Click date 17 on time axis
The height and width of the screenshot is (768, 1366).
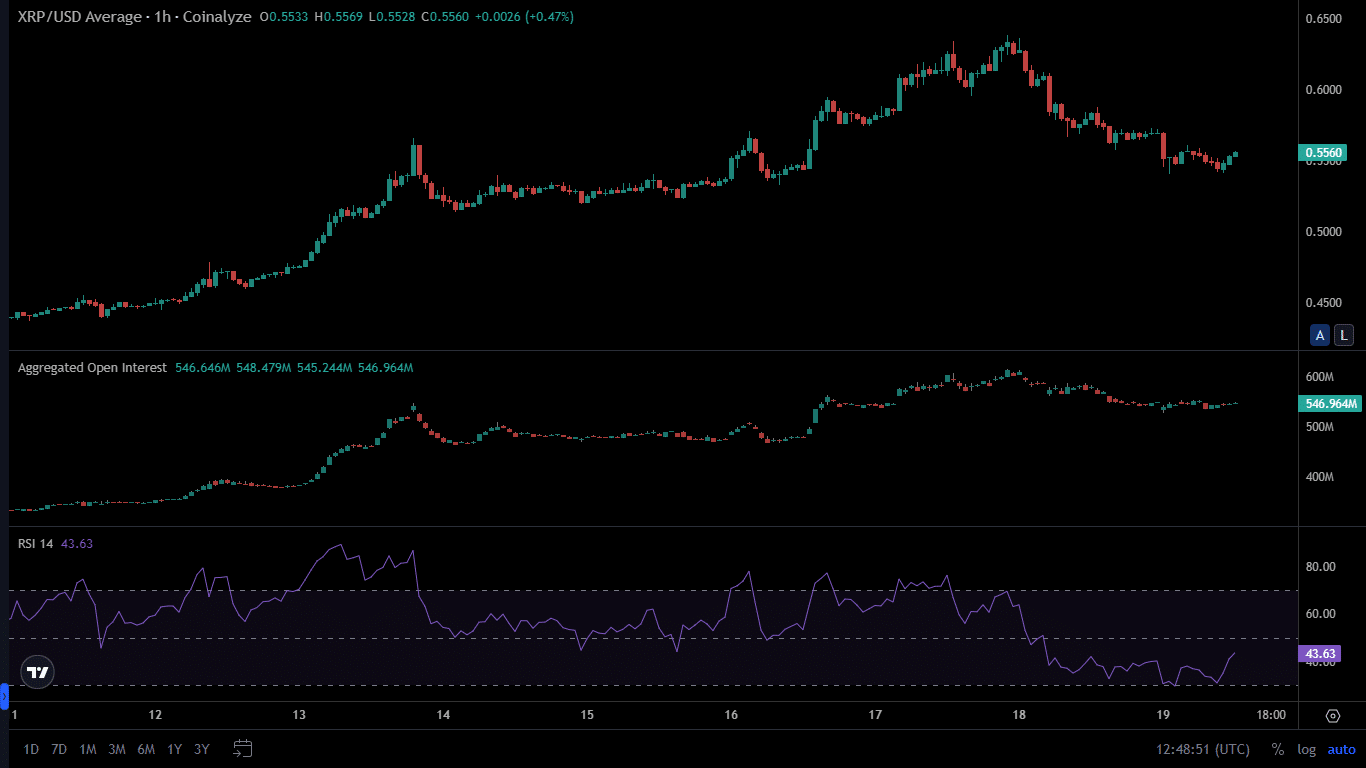(x=875, y=716)
